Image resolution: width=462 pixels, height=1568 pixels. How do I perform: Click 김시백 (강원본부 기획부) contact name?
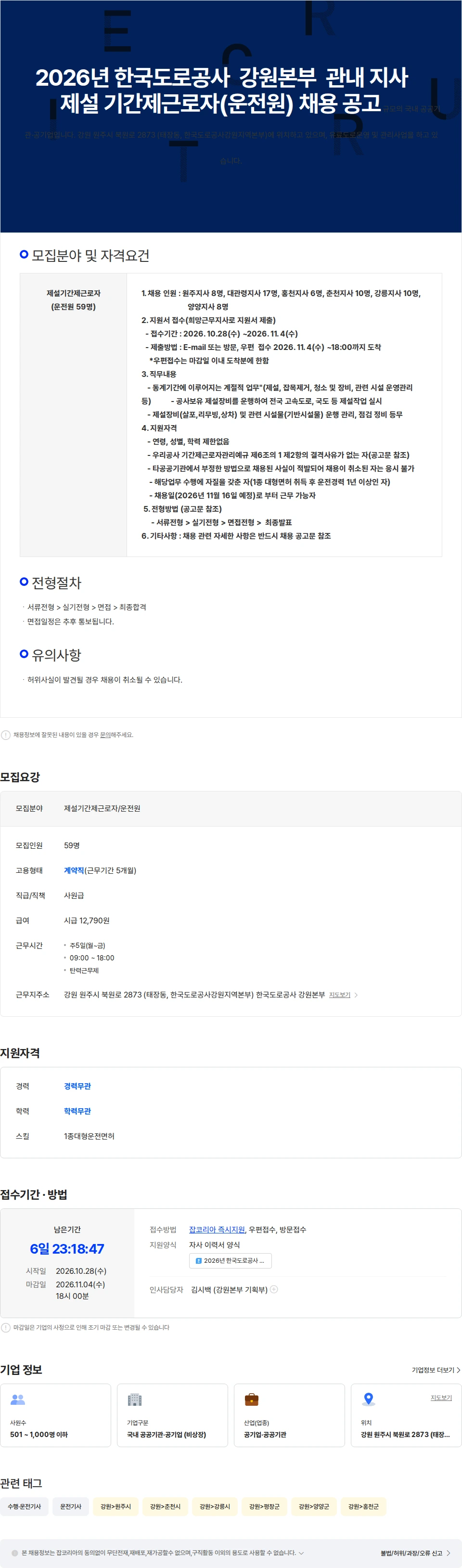coord(229,1289)
